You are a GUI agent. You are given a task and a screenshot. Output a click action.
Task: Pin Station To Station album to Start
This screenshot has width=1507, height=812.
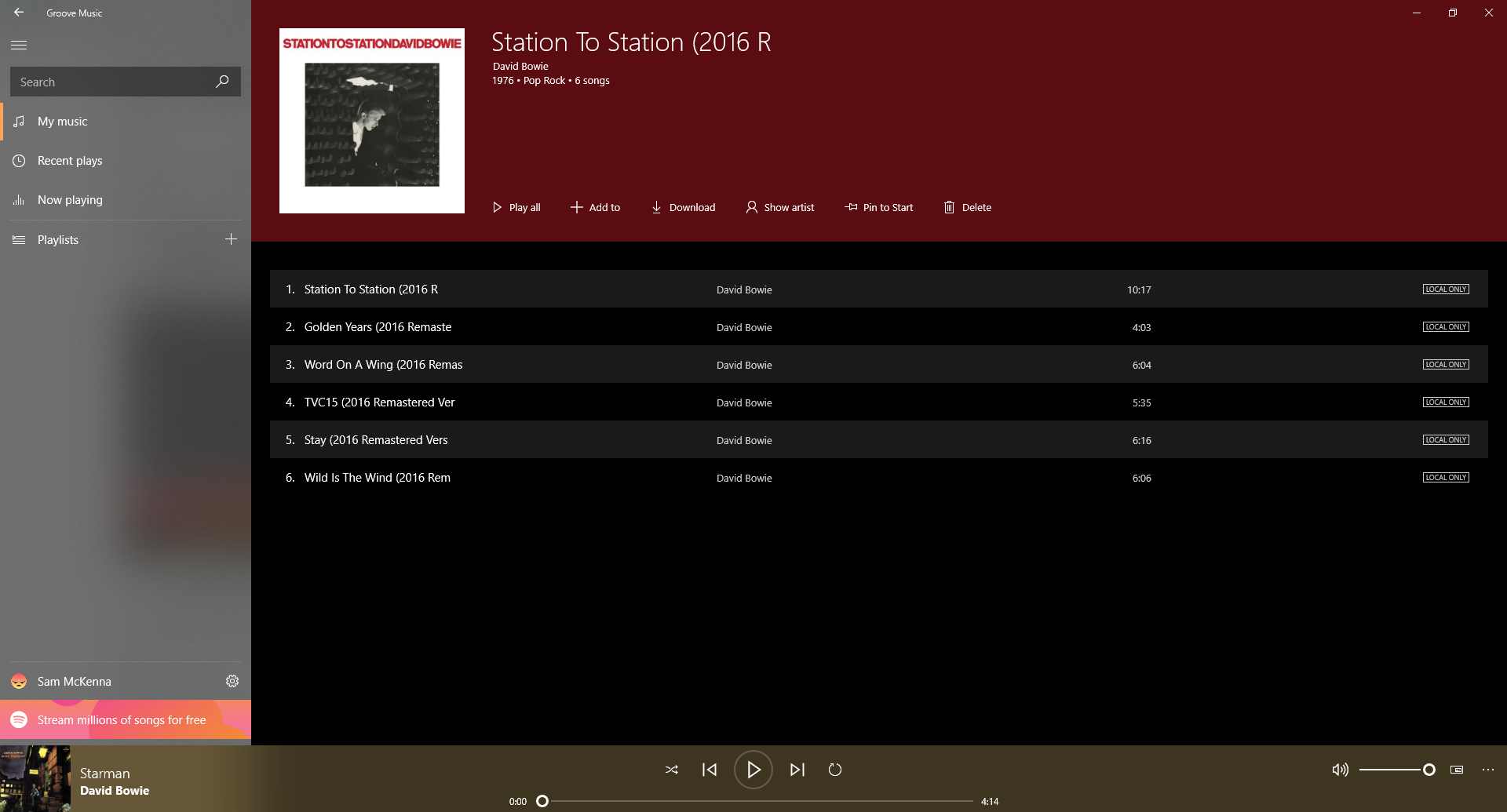[x=878, y=207]
